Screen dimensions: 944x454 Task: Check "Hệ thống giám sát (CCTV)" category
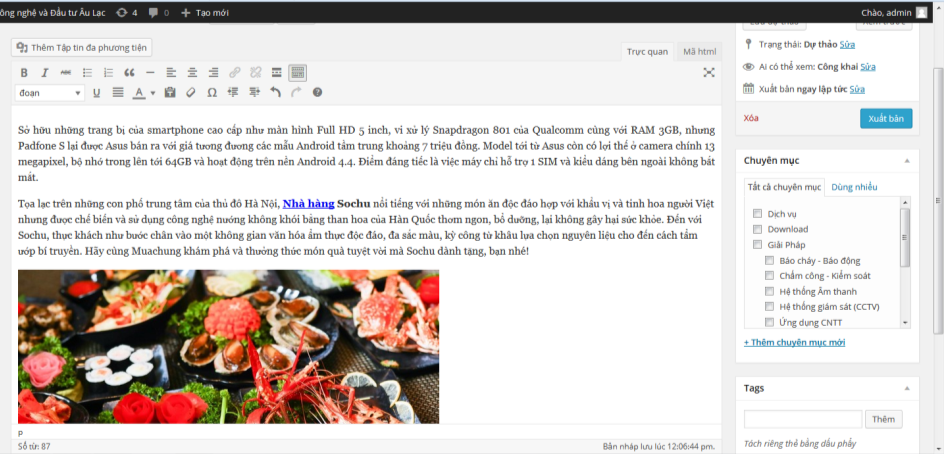click(x=769, y=307)
